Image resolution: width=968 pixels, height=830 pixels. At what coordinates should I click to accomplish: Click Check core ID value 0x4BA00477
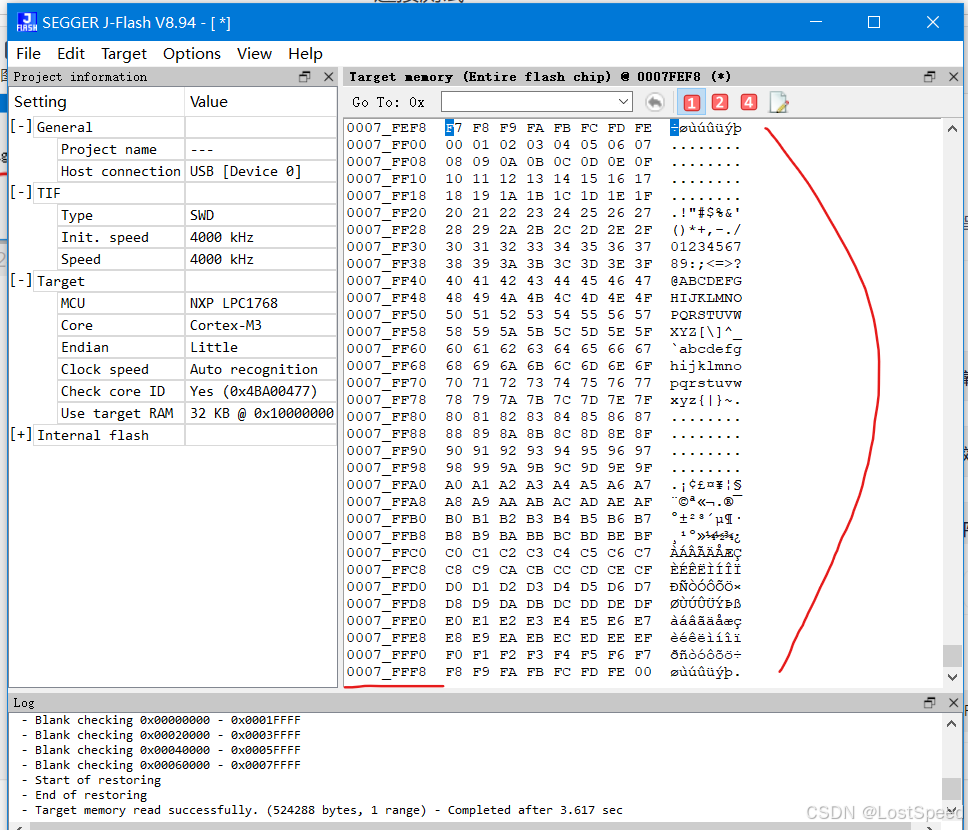(x=253, y=392)
